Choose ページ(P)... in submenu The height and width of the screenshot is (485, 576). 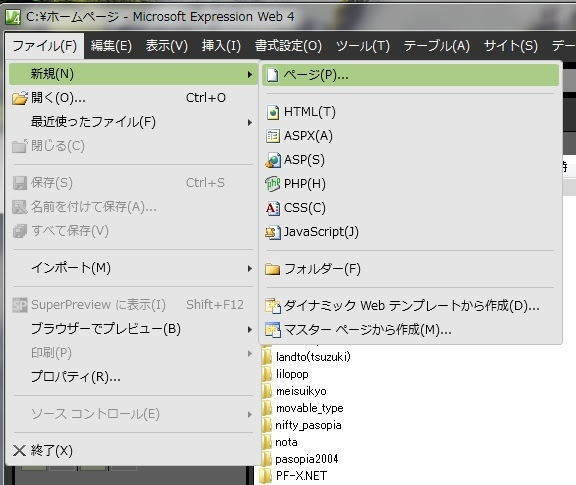[x=410, y=75]
